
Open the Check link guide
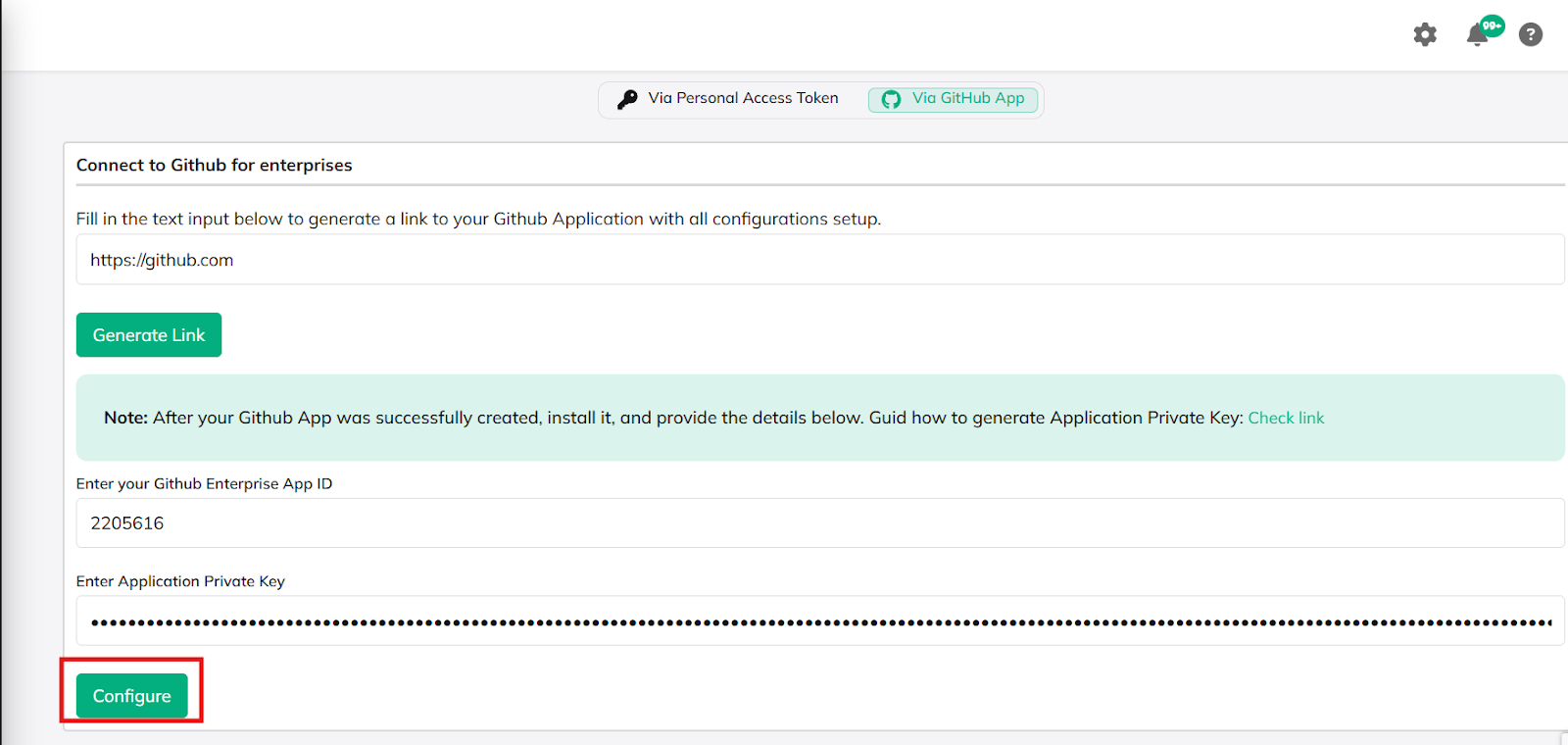[1286, 419]
